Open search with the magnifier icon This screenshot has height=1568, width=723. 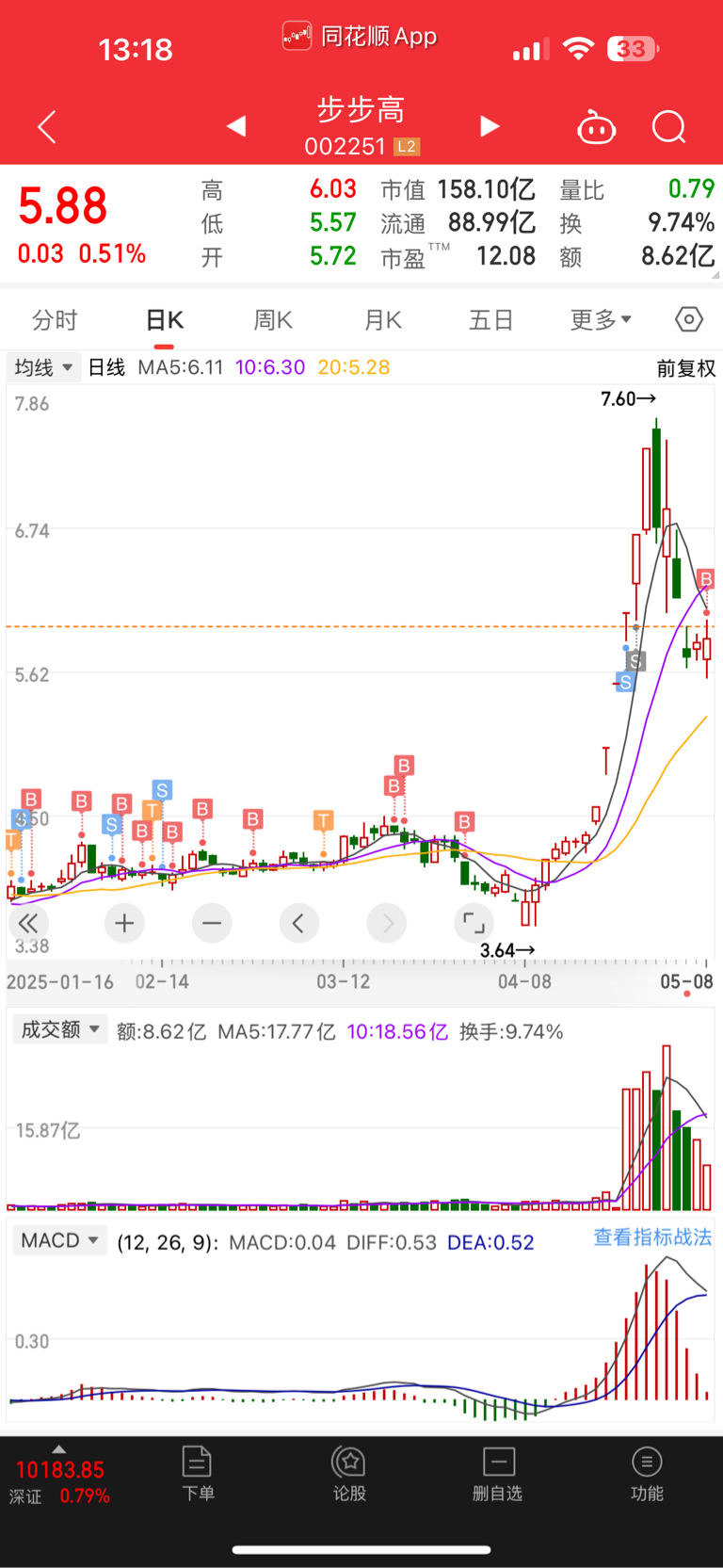[x=669, y=127]
